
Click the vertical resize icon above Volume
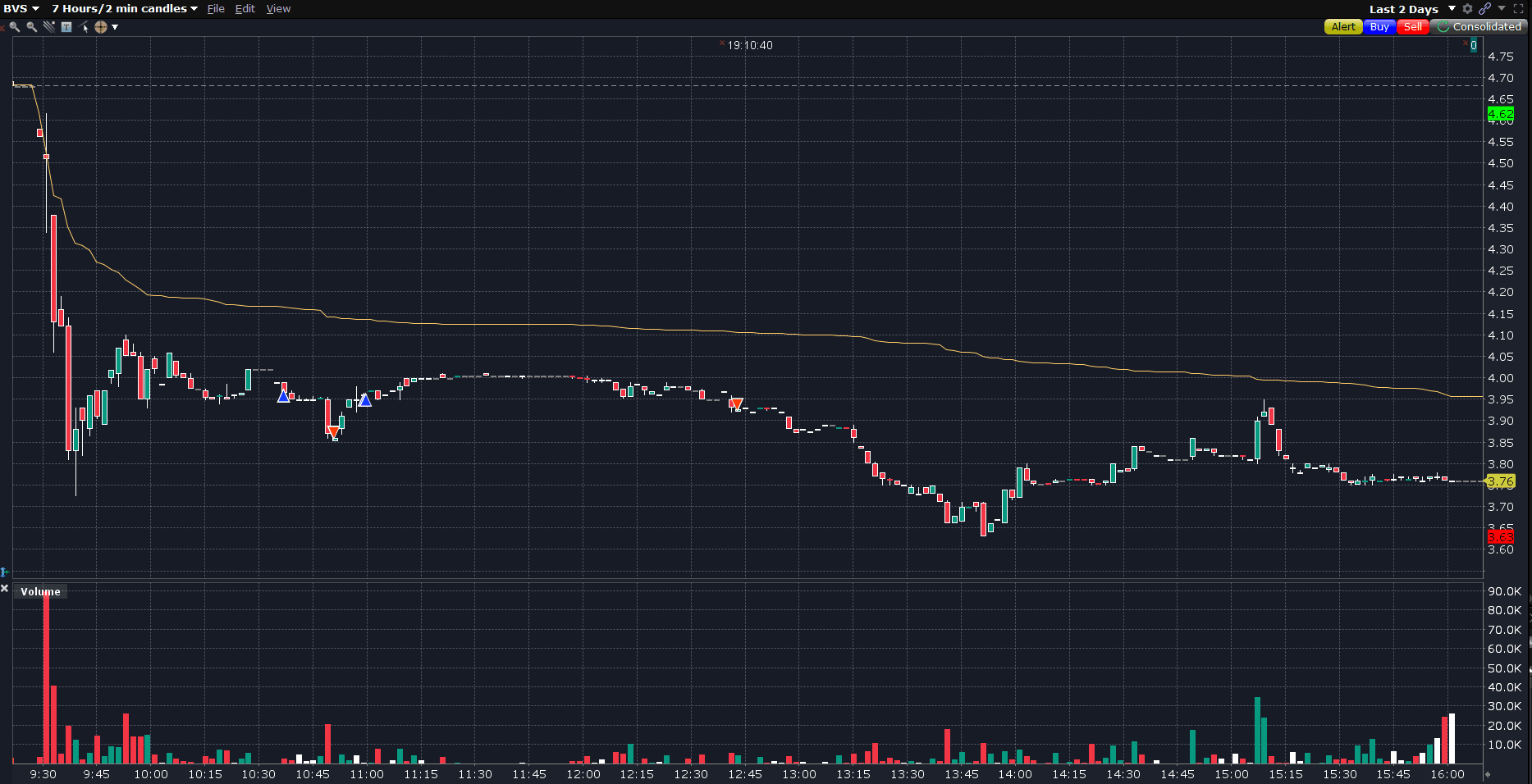(4, 572)
